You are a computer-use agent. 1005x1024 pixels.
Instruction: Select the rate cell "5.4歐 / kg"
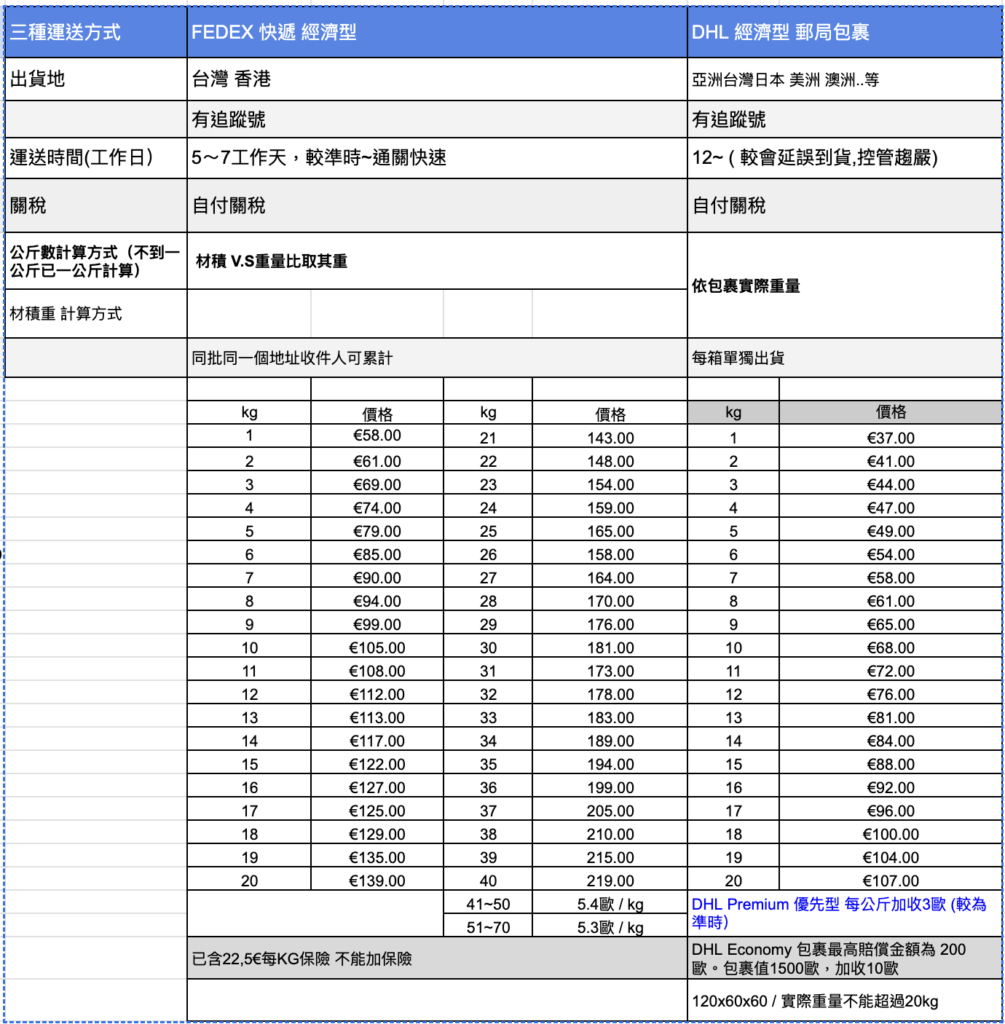pyautogui.click(x=610, y=904)
